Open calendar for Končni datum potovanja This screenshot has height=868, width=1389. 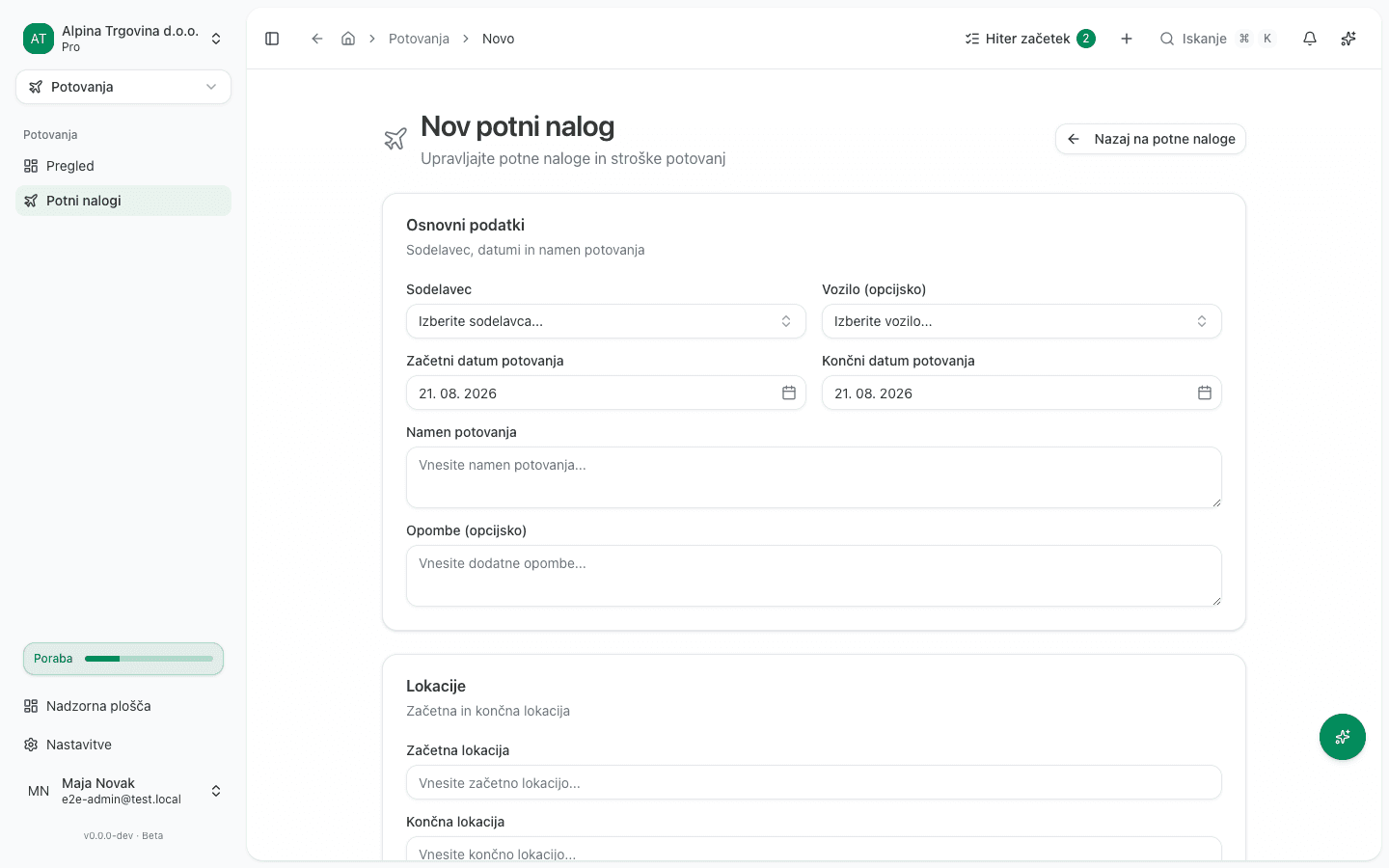pos(1205,393)
